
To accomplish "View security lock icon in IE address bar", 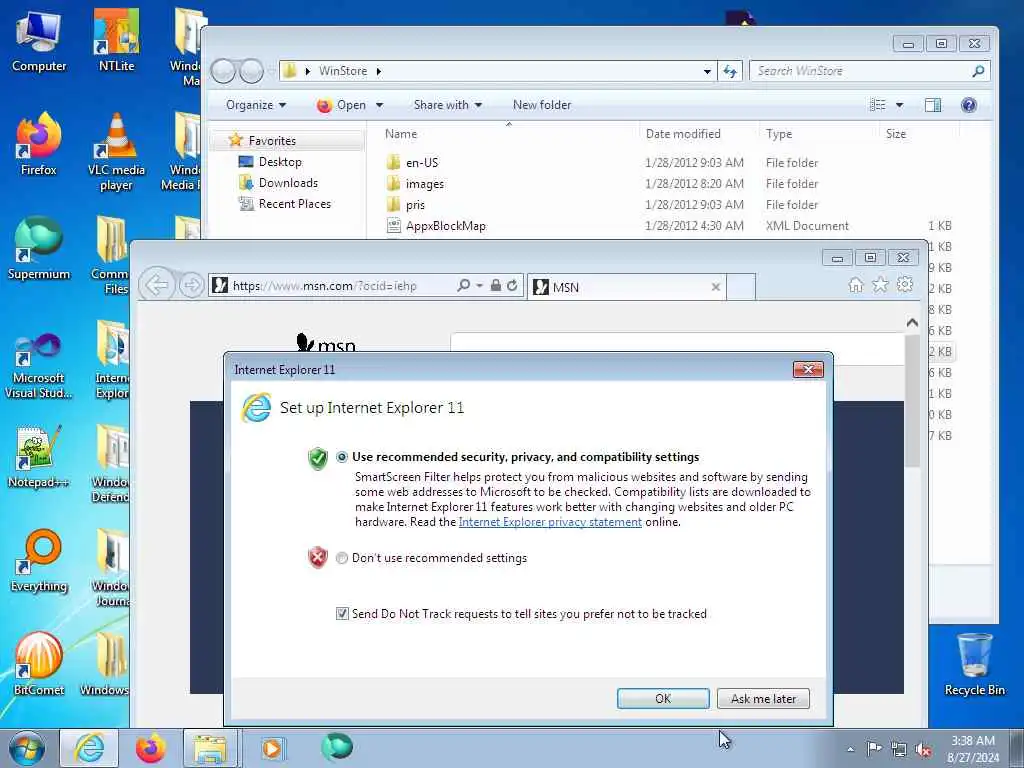I will pyautogui.click(x=496, y=285).
